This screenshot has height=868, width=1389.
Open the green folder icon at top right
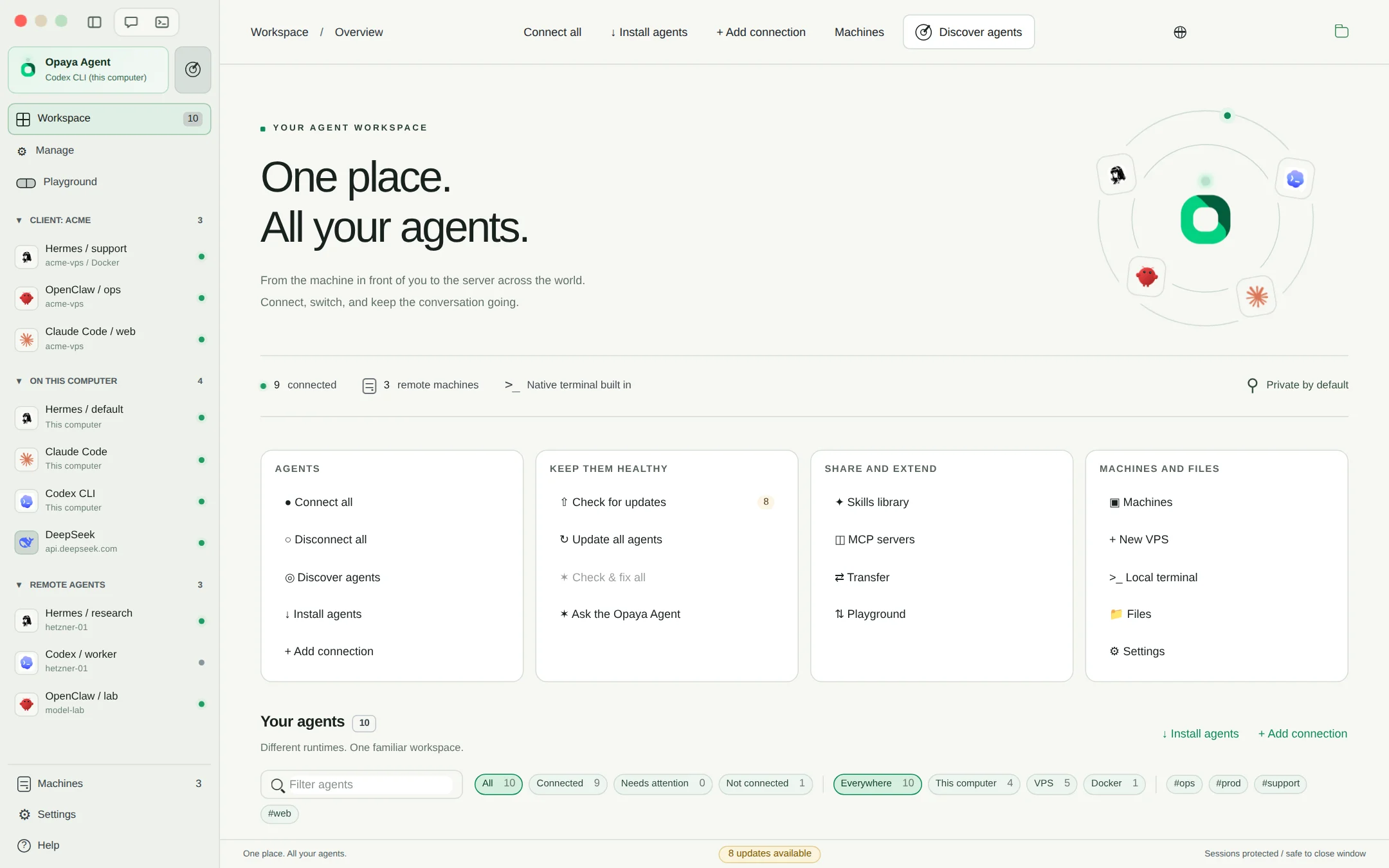click(1341, 32)
